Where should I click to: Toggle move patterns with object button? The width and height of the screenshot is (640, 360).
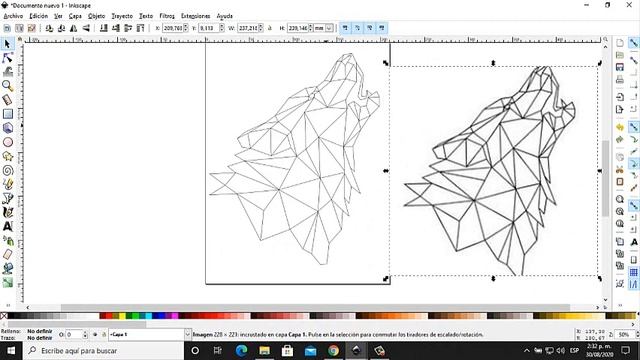382,28
